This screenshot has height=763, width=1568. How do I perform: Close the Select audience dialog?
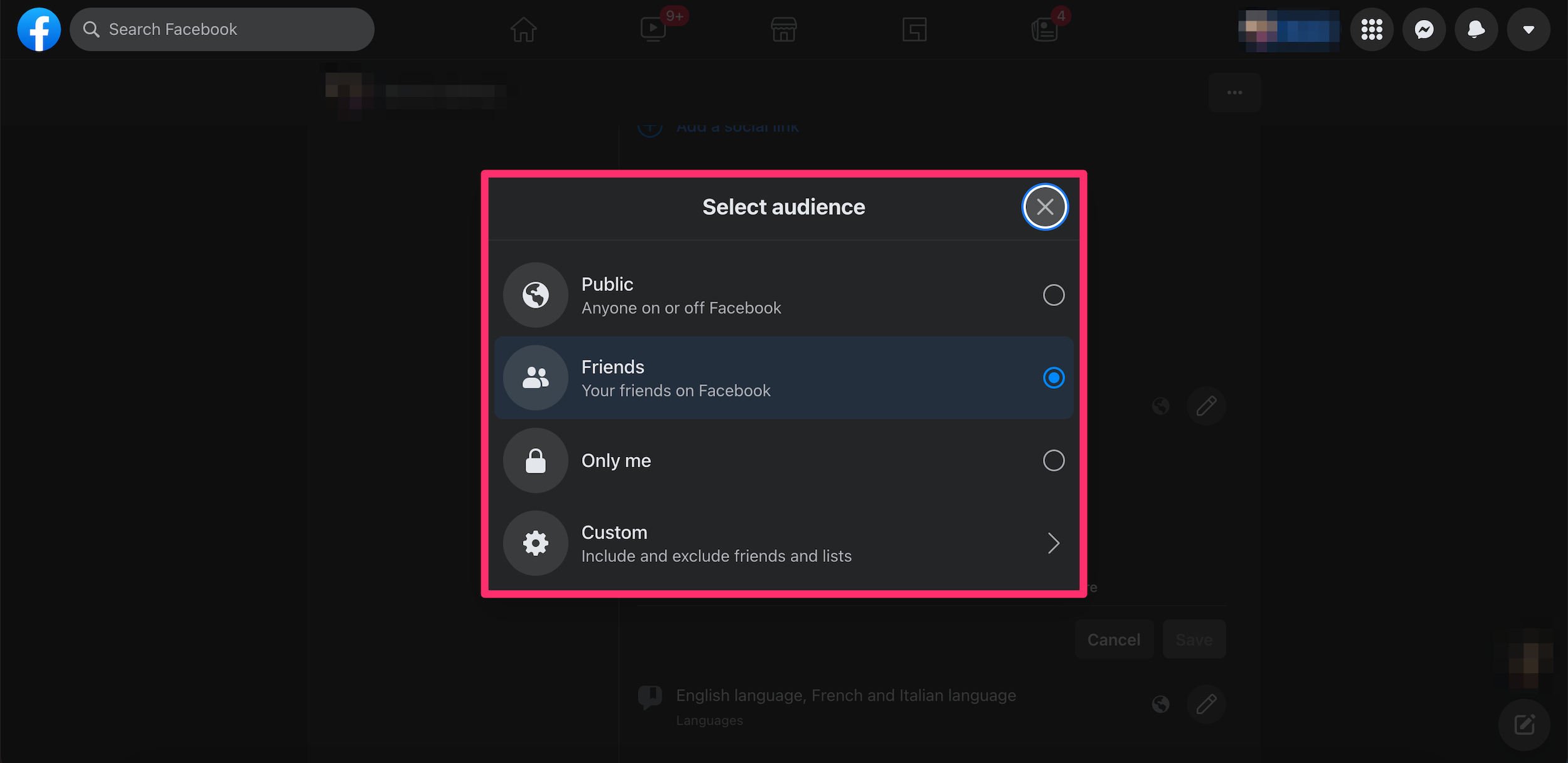click(1044, 207)
